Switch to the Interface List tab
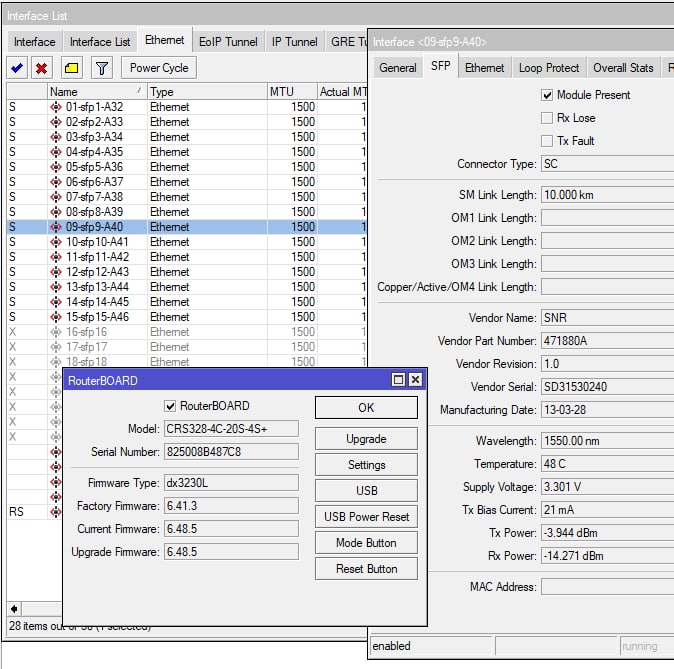This screenshot has width=674, height=669. pyautogui.click(x=100, y=42)
